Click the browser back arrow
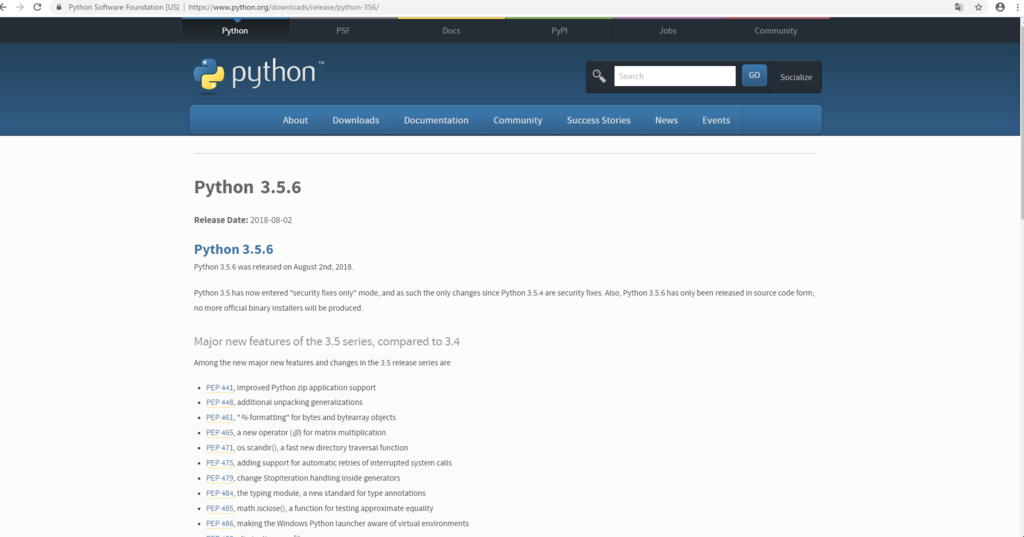This screenshot has width=1024, height=537. 3,7
